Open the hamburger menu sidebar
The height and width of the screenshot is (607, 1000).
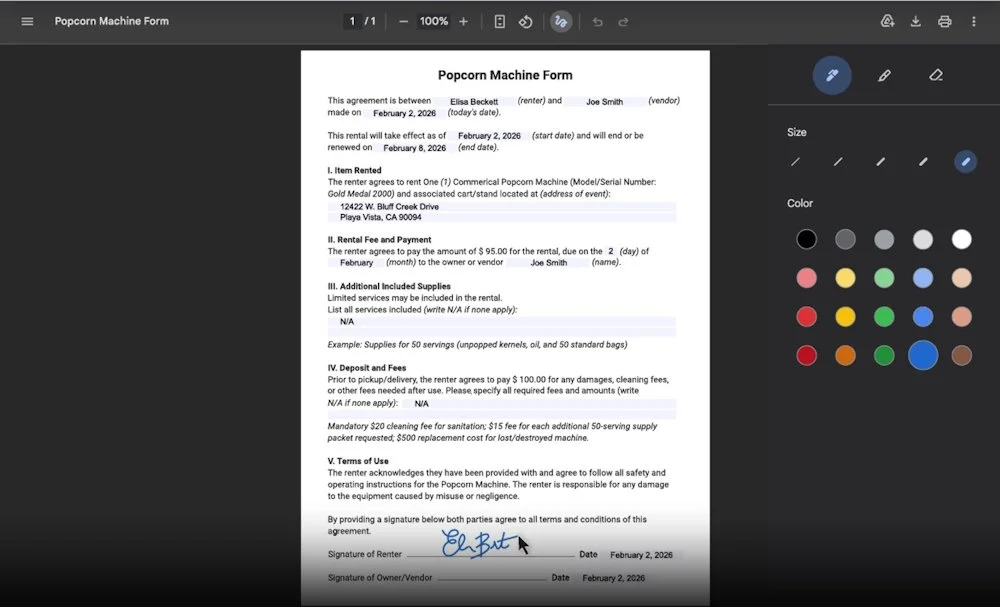click(27, 21)
